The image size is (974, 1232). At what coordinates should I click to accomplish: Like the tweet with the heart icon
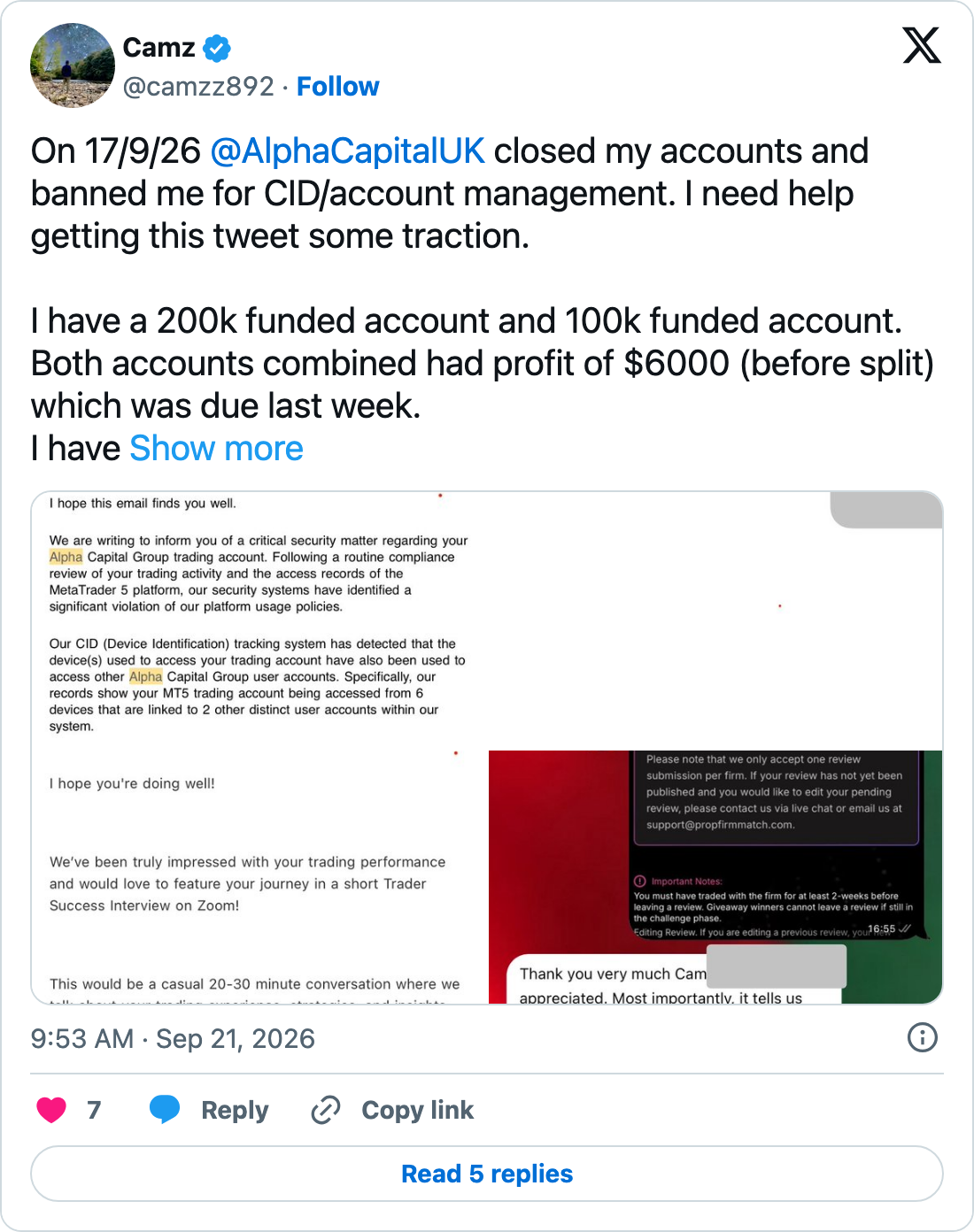click(51, 1109)
